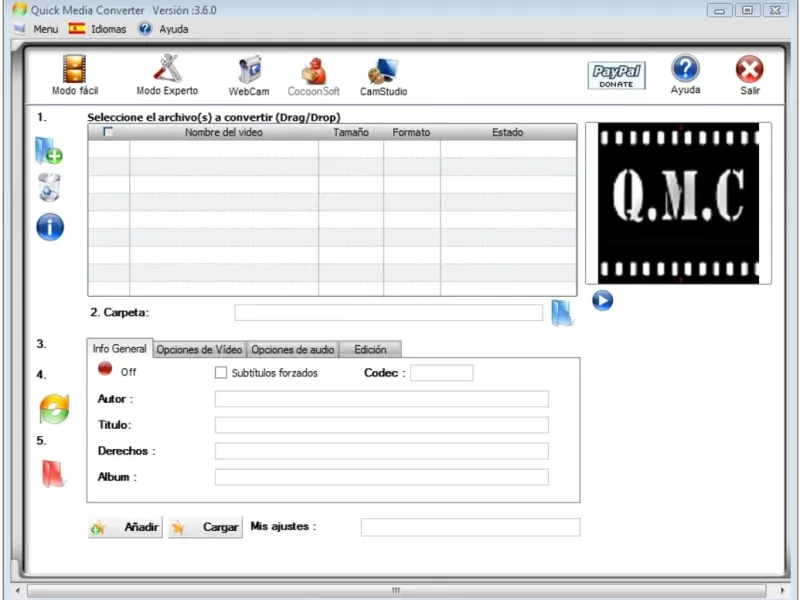
Task: Sort by Nombre del video column header
Action: (x=223, y=132)
